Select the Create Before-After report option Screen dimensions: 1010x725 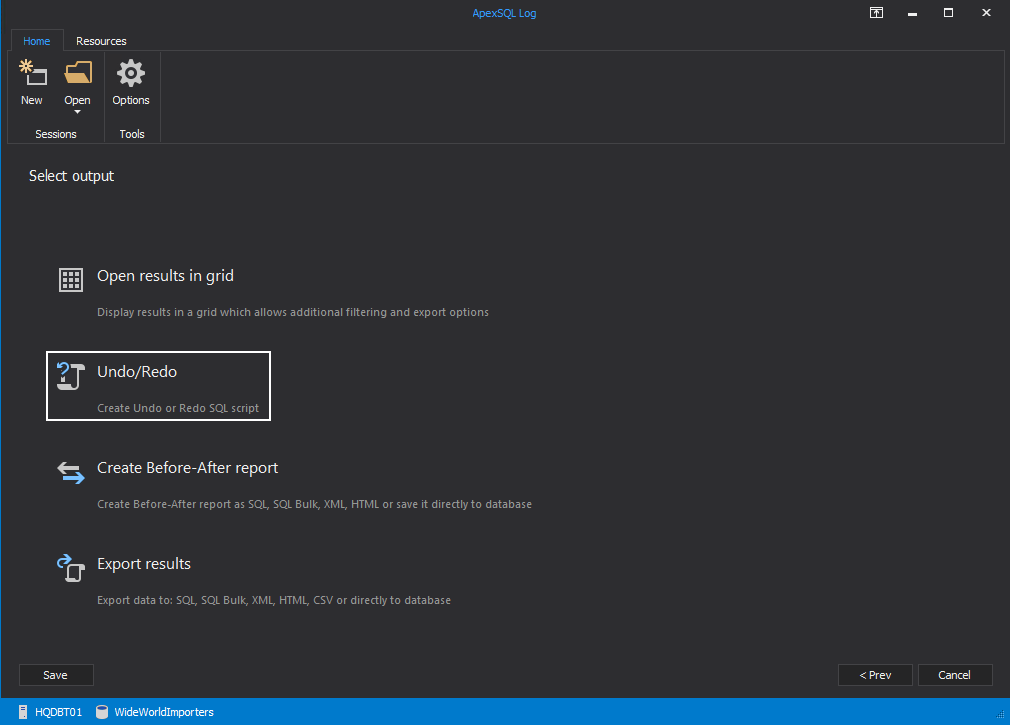(x=187, y=467)
